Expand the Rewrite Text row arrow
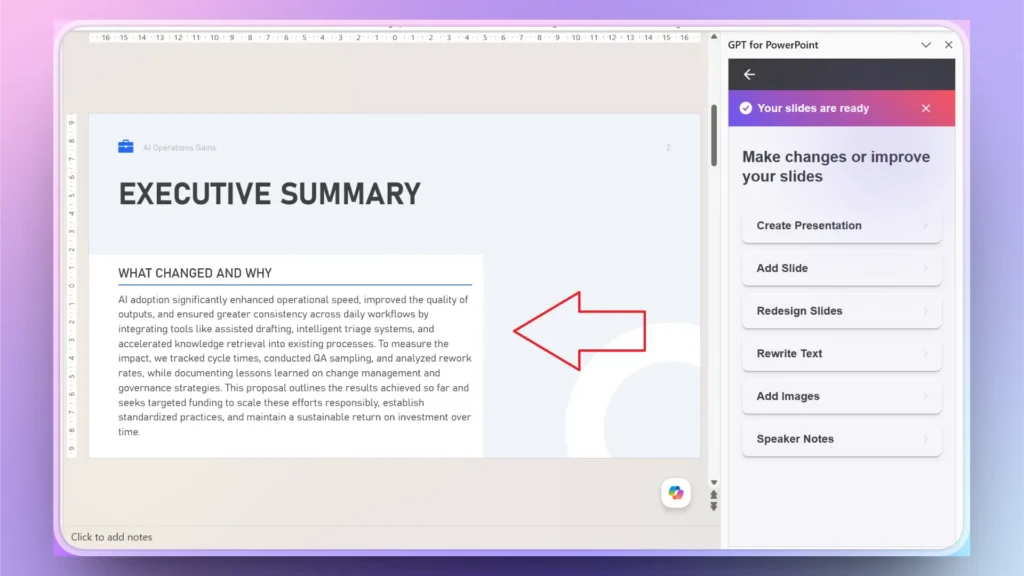Viewport: 1024px width, 576px height. (925, 353)
